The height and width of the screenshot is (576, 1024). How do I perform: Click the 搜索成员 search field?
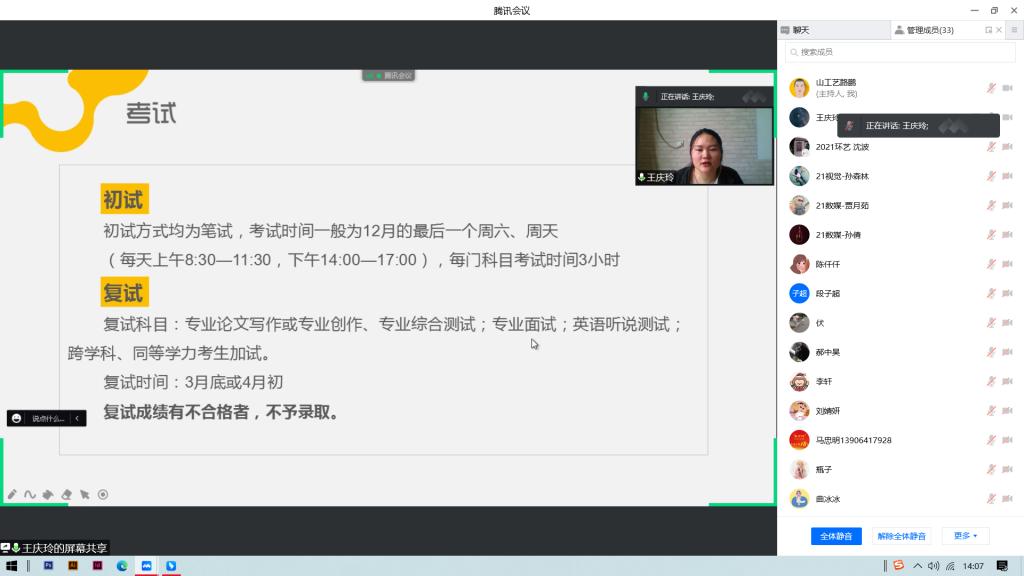(x=900, y=52)
